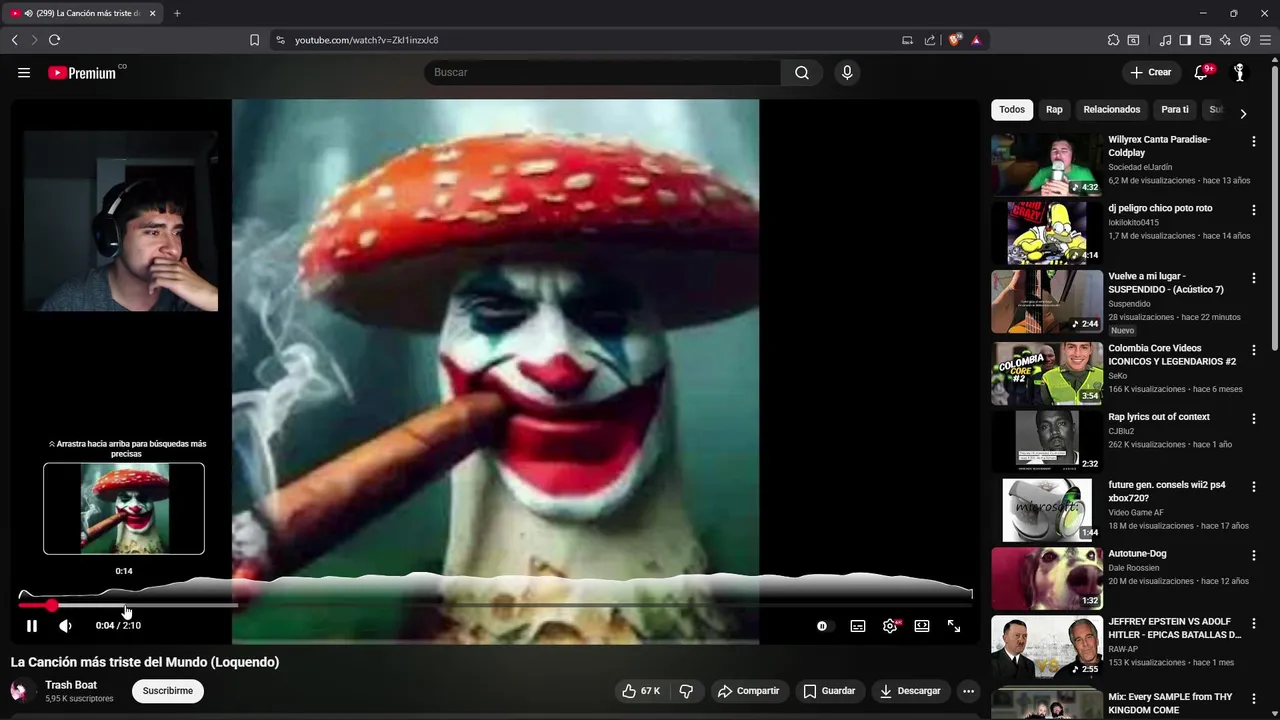Viewport: 1280px width, 720px height.
Task: Open Brave Wallet icon
Action: (1205, 40)
